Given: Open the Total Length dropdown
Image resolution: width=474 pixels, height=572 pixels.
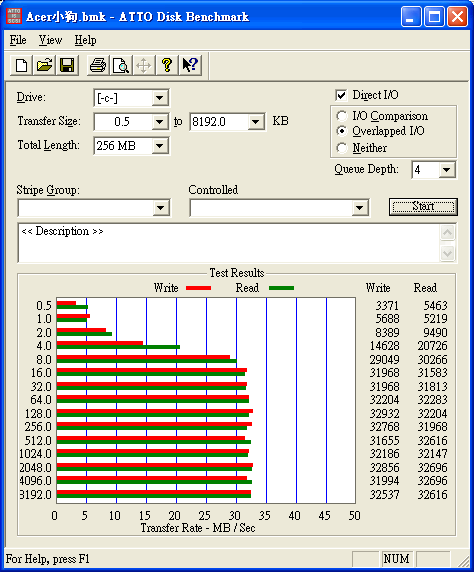Looking at the screenshot, I should pos(159,146).
